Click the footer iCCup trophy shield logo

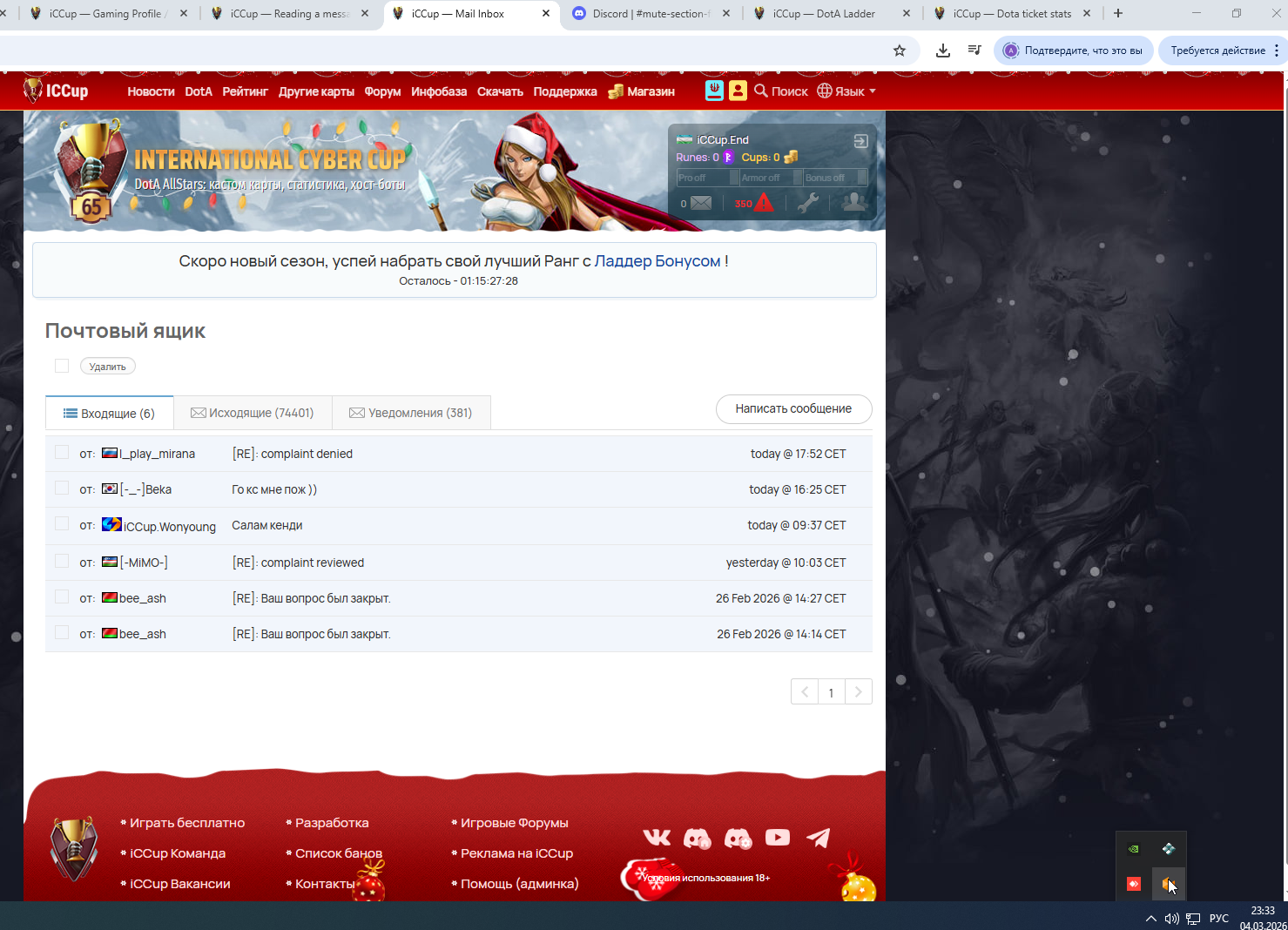click(x=74, y=849)
